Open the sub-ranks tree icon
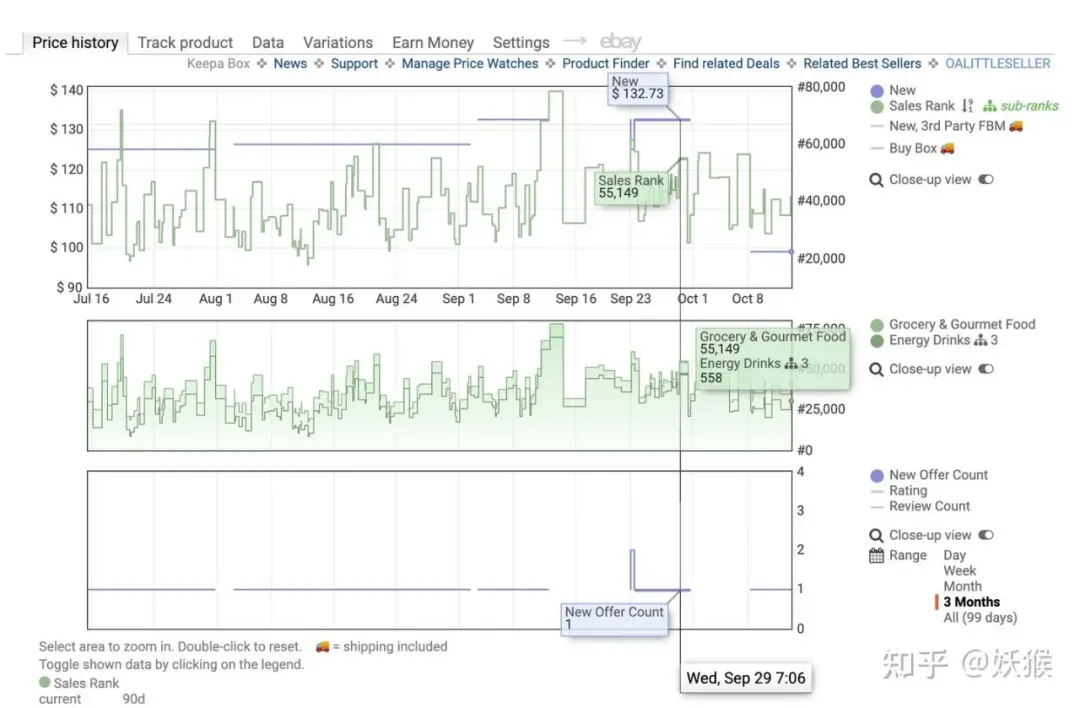The height and width of the screenshot is (708, 1080). coord(990,106)
